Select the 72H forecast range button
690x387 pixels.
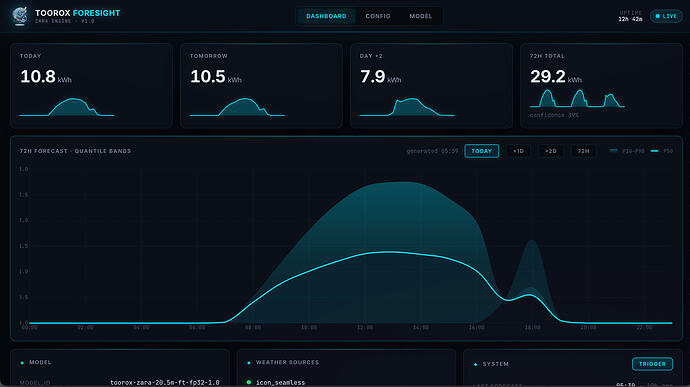tap(584, 151)
